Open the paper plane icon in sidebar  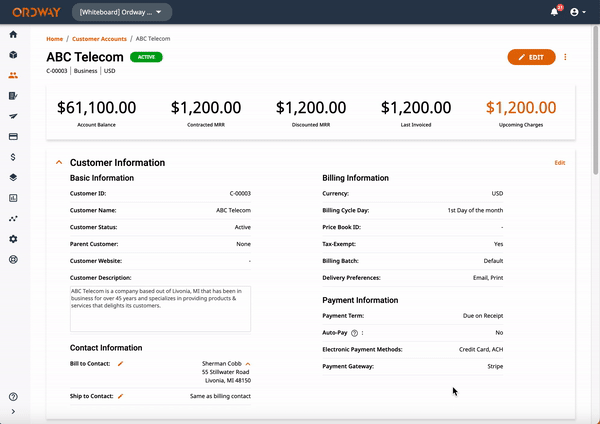13,116
